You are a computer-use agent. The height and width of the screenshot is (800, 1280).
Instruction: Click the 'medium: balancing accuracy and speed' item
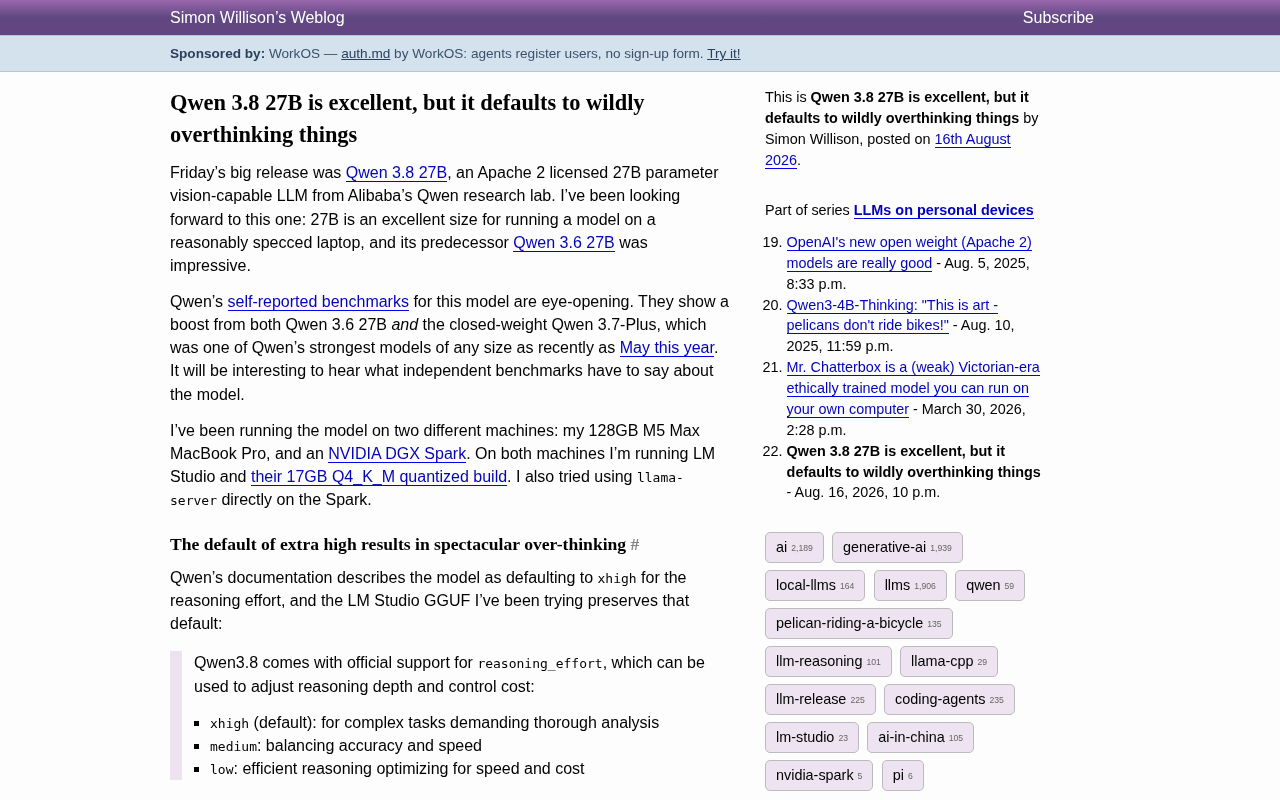[x=346, y=746]
